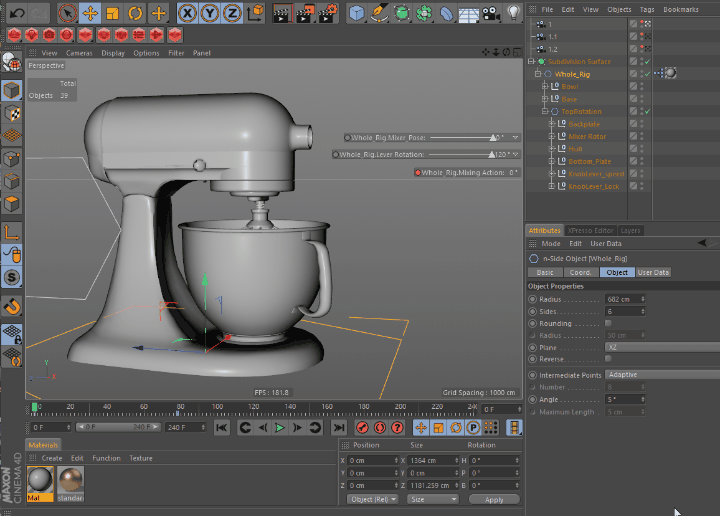Screen dimensions: 720x516
Task: Expand the Bowl object in hierarchy
Action: [545, 87]
